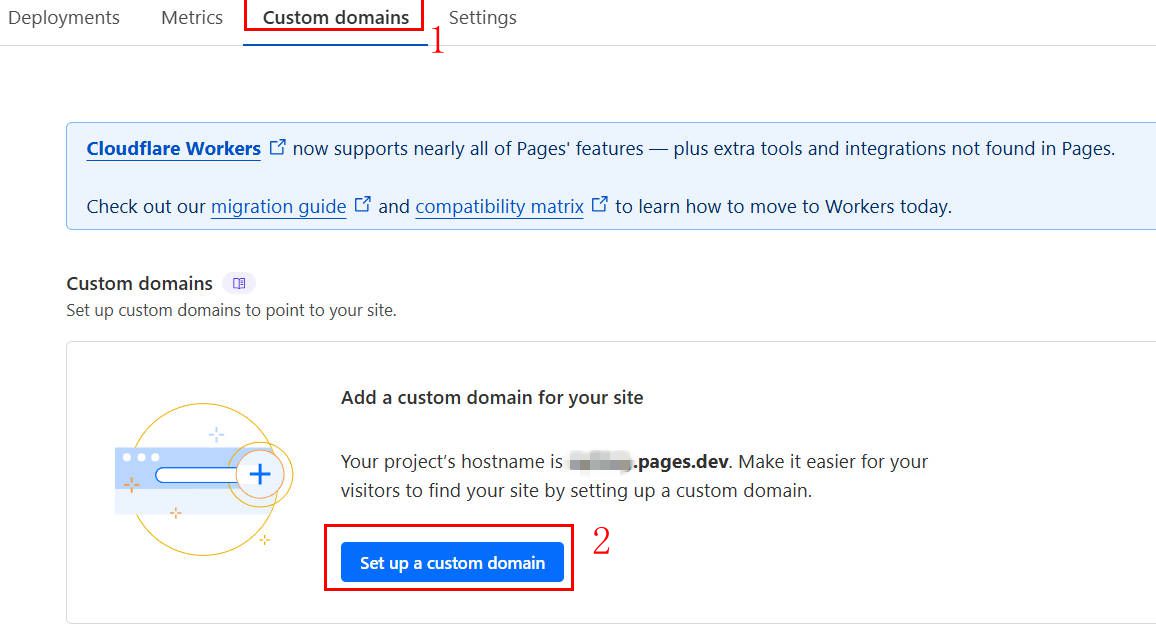Open the compatibility matrix link

tap(499, 207)
